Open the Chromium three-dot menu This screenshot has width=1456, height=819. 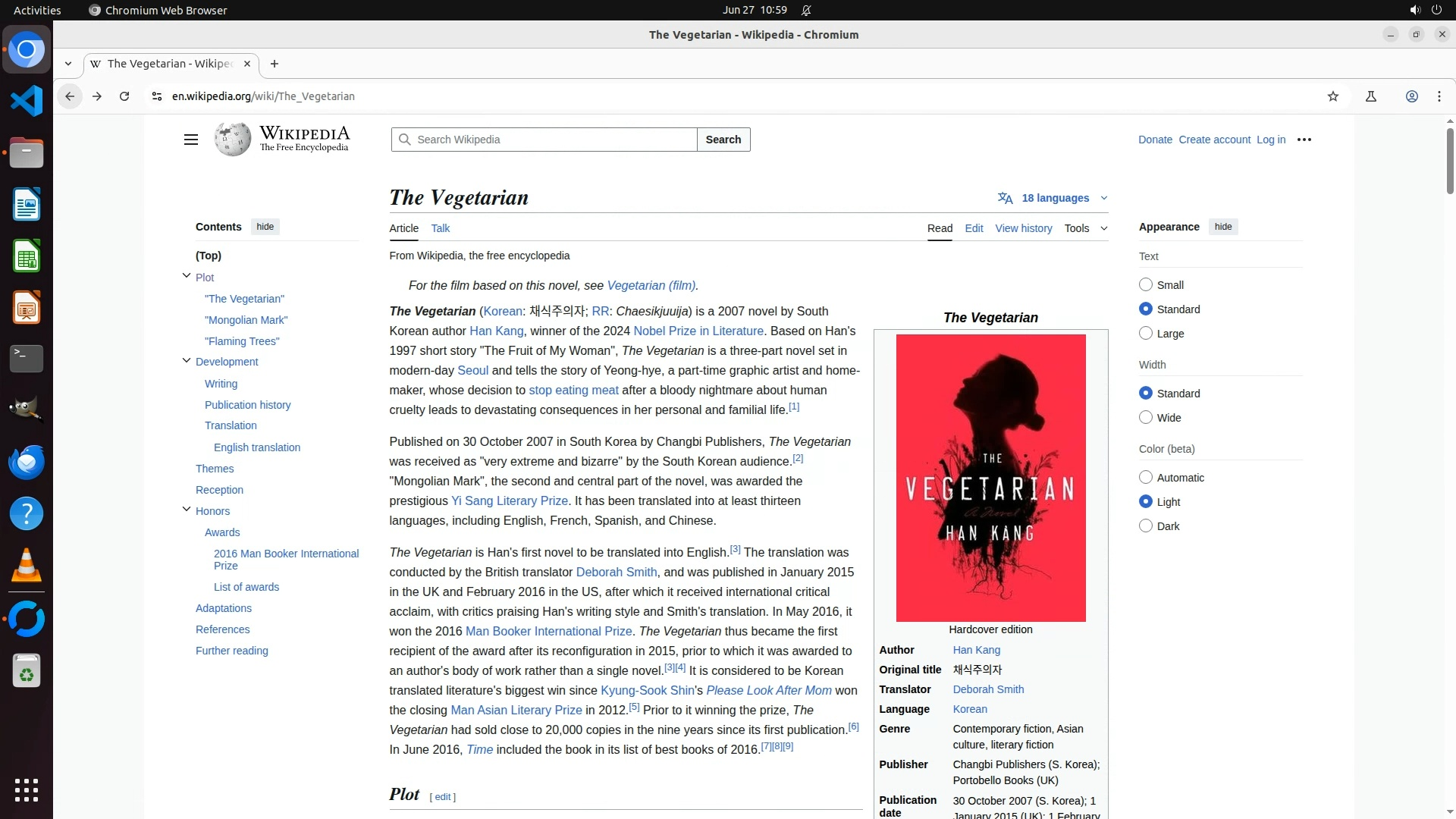pyautogui.click(x=1439, y=96)
